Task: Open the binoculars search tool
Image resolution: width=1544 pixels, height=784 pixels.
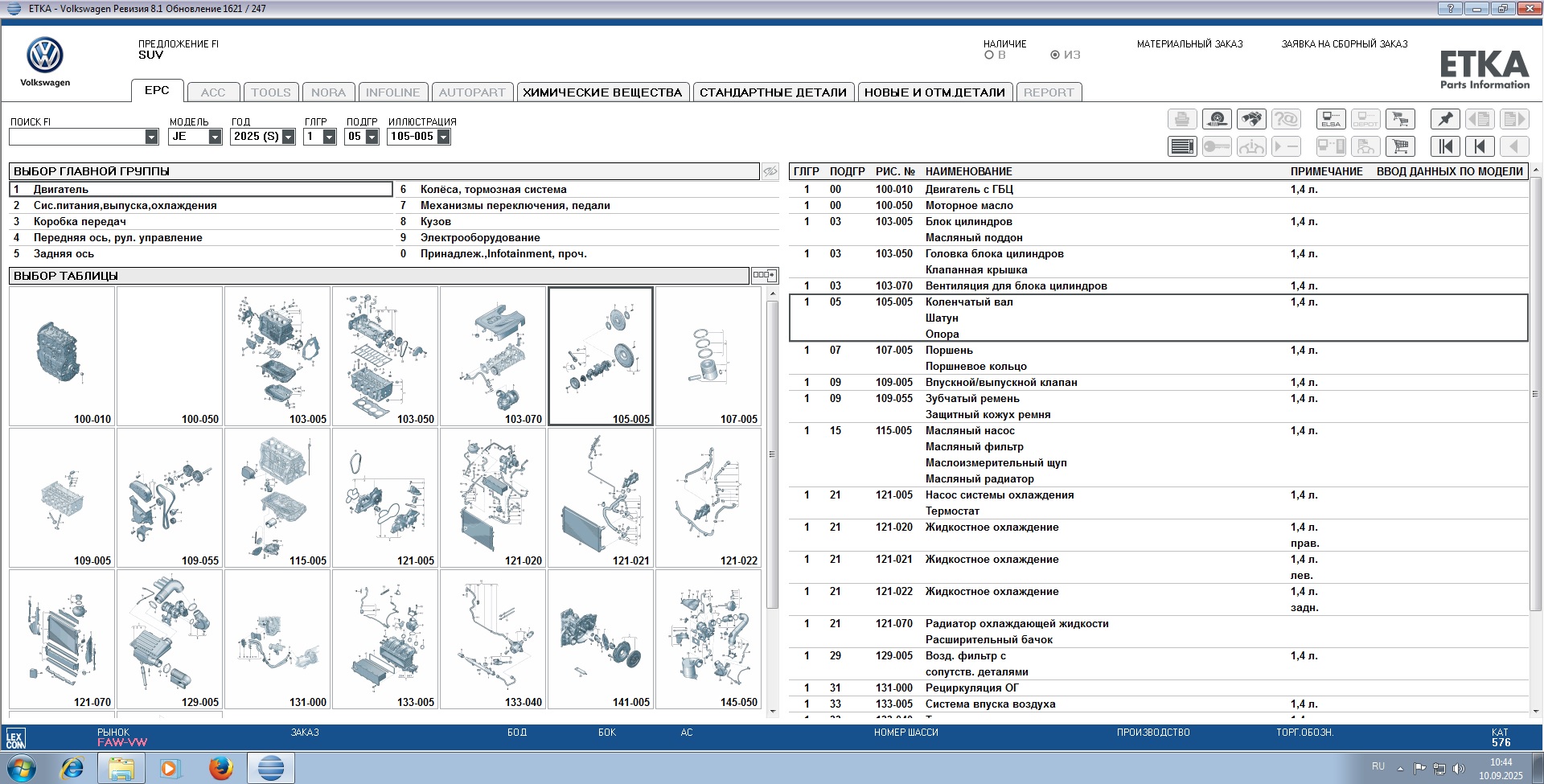Action: click(1251, 120)
